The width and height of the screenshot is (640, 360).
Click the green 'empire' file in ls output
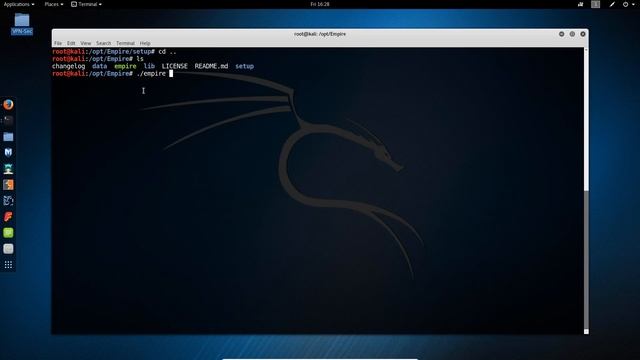(125, 66)
